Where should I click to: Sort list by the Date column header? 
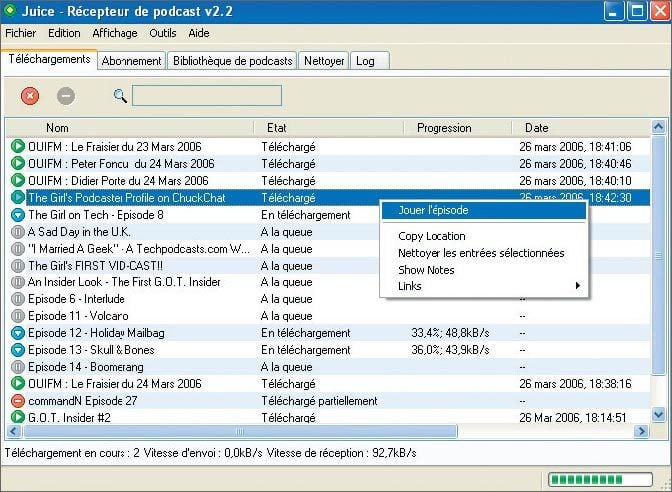tap(537, 128)
